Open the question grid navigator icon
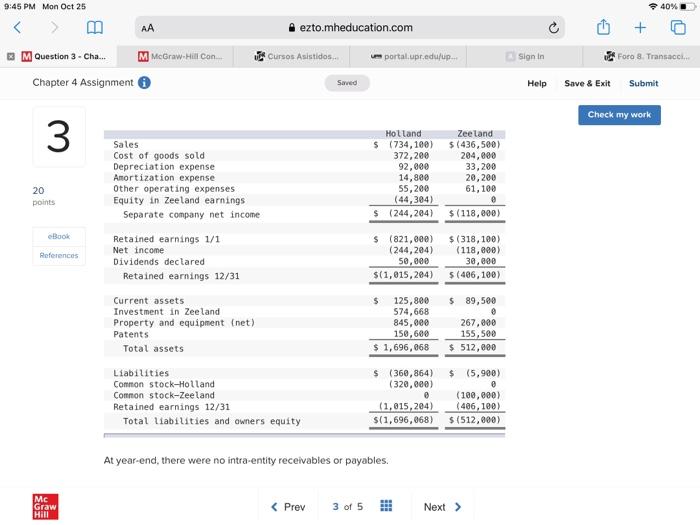 (x=386, y=506)
